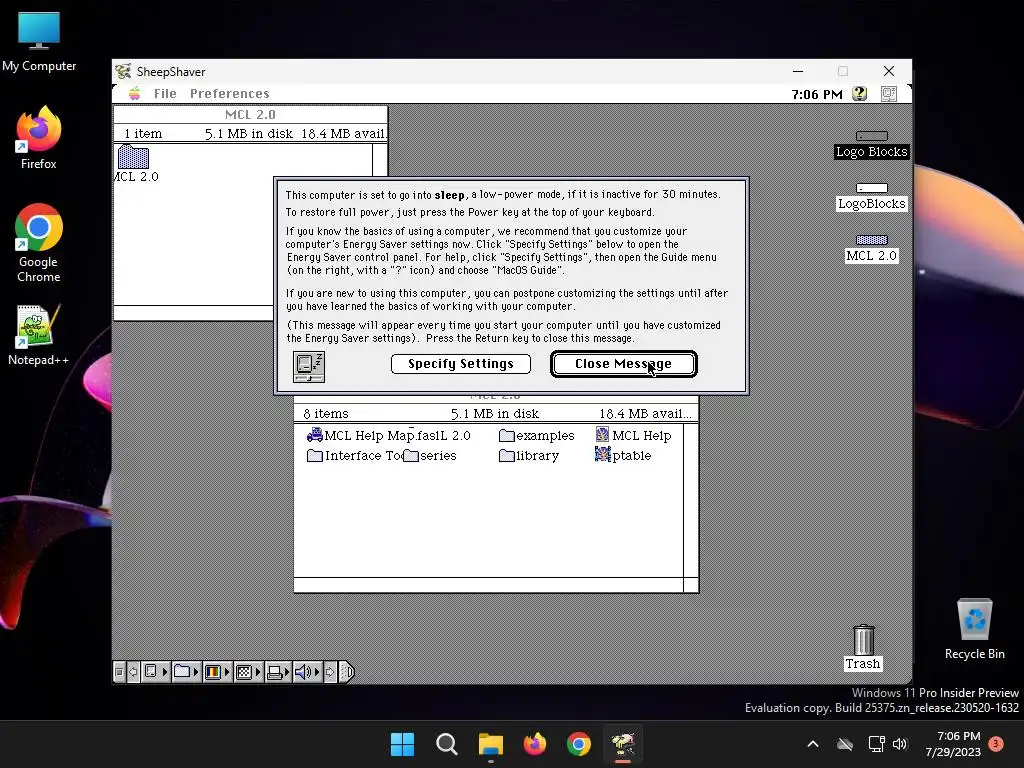The width and height of the screenshot is (1024, 768).
Task: Collapse the Control Strip using its end tab
Action: (347, 672)
